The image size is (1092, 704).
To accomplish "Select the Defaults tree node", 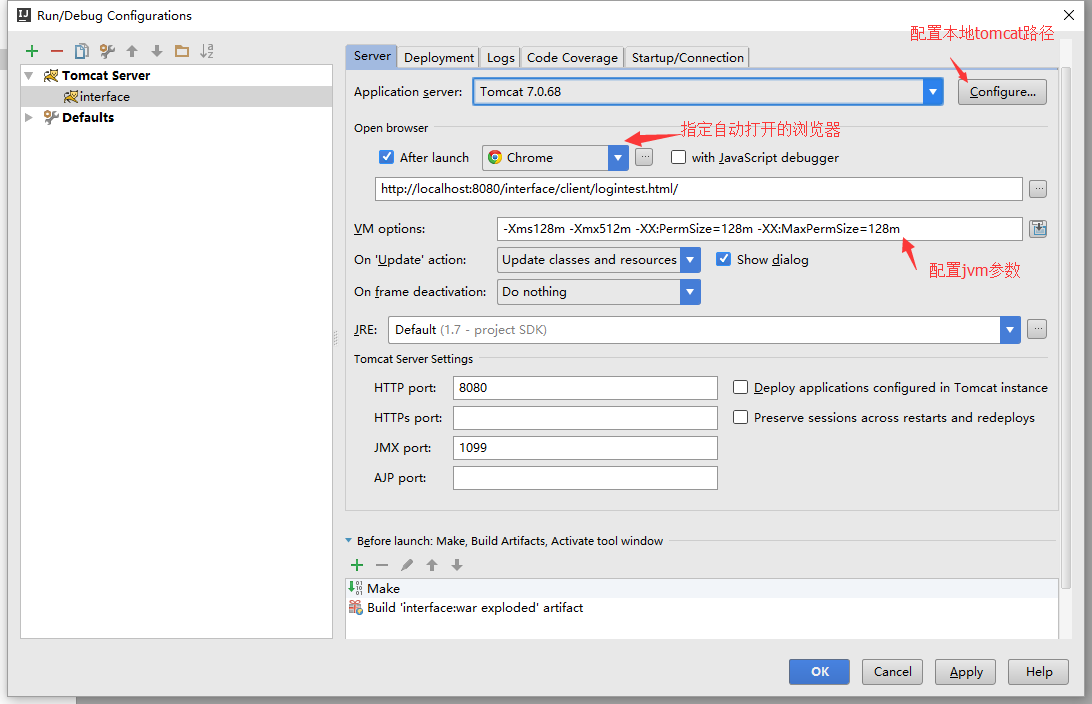I will coord(88,118).
